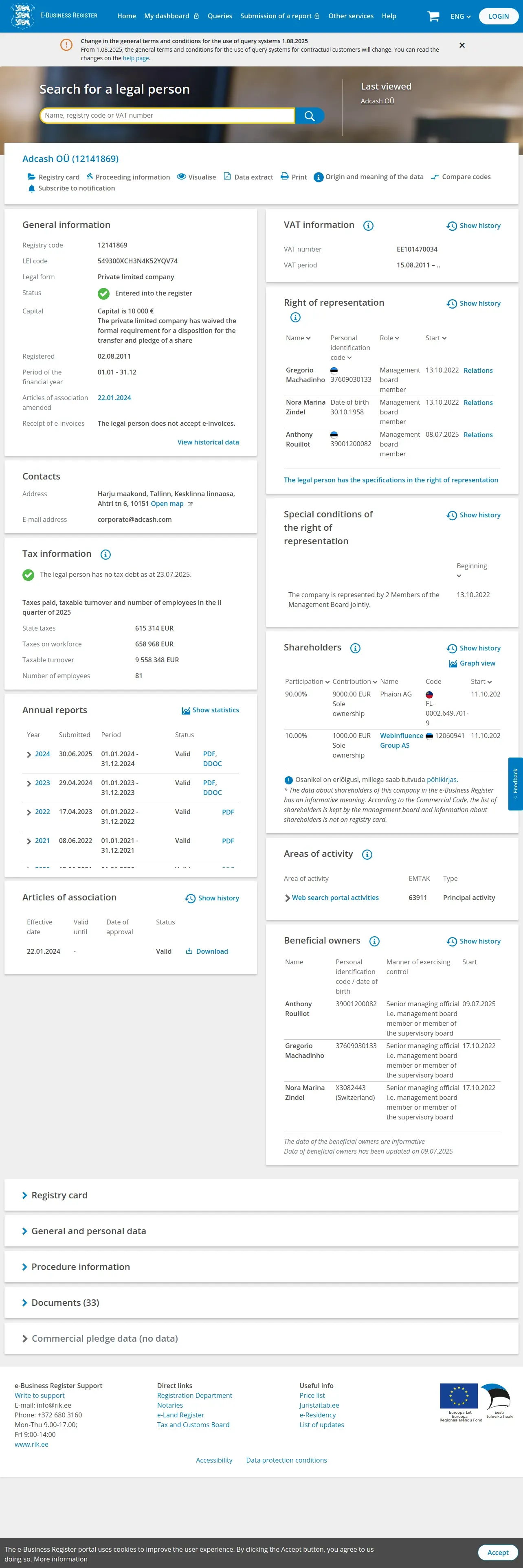Screen dimensions: 523x1568
Task: Expand the Documents (33) section
Action: click(261, 1303)
